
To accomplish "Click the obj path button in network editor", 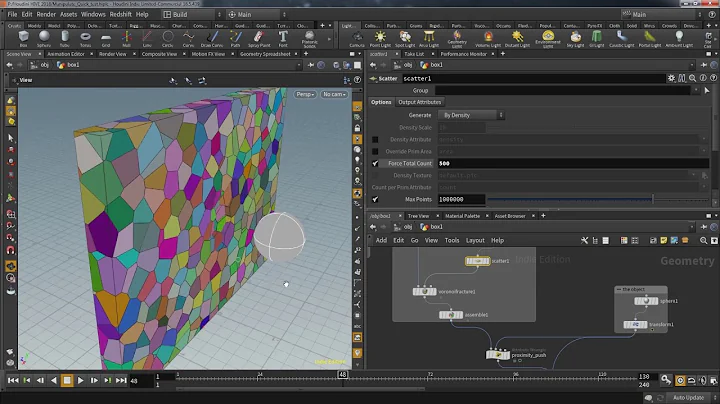I will [404, 227].
